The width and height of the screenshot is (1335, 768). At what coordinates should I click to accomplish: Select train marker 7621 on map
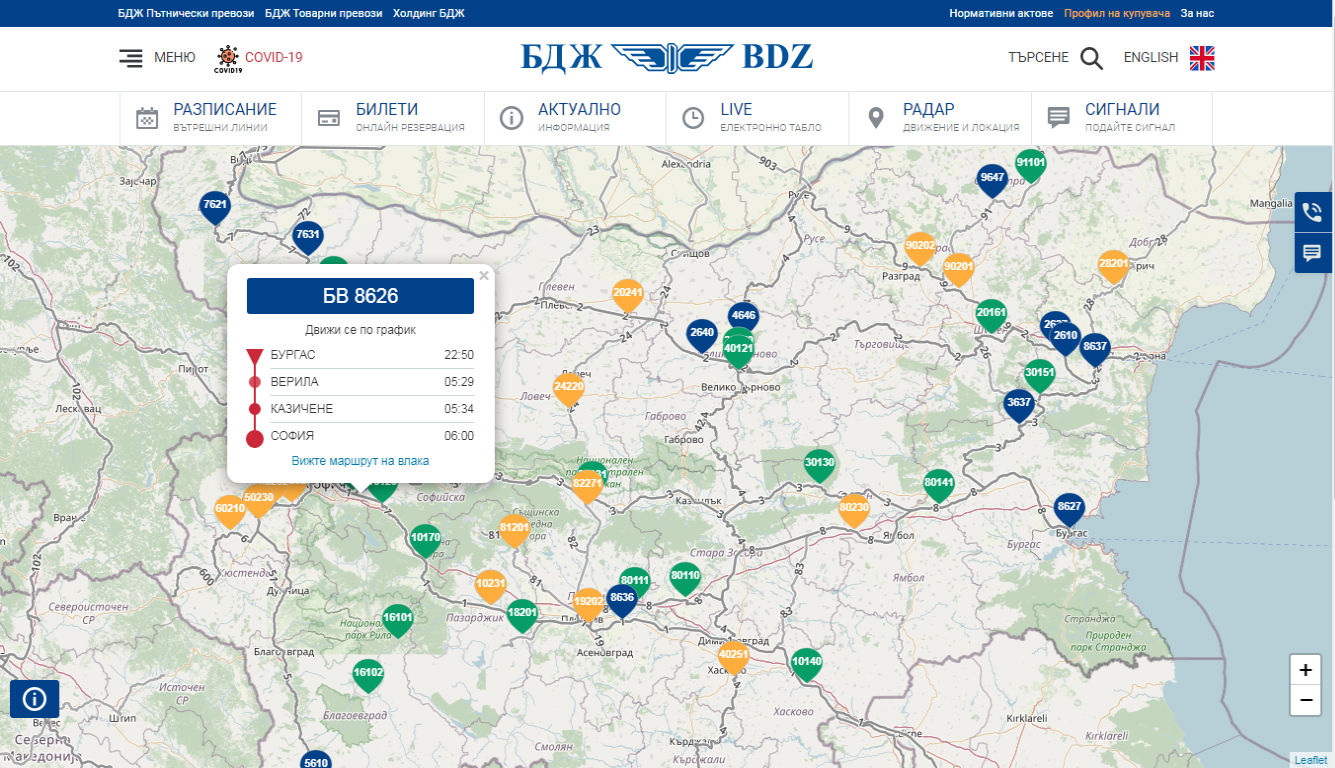coord(214,205)
